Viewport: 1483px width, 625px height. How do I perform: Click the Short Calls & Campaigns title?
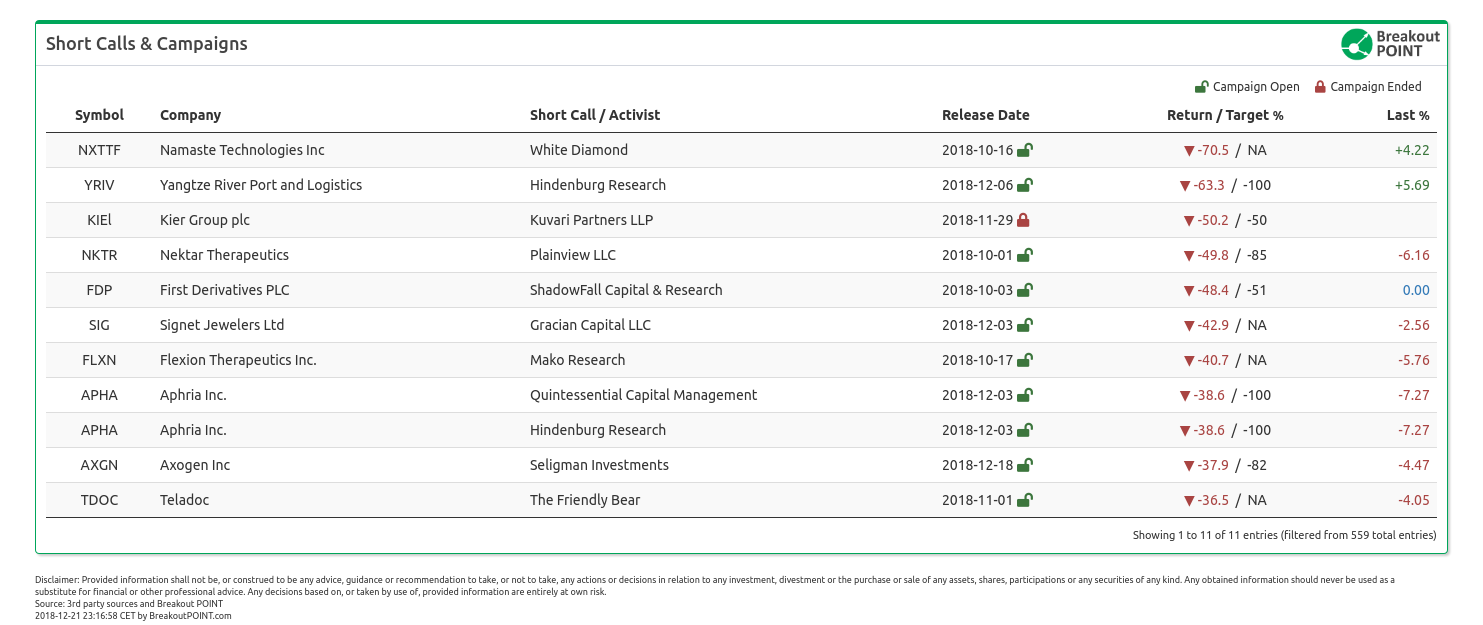click(147, 44)
